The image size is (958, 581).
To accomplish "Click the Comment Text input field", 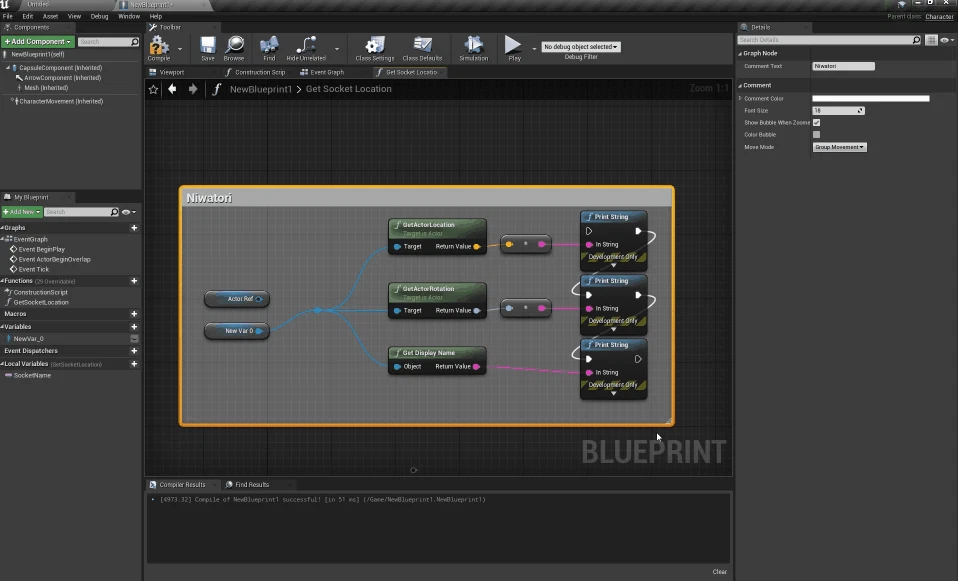I will click(x=843, y=66).
